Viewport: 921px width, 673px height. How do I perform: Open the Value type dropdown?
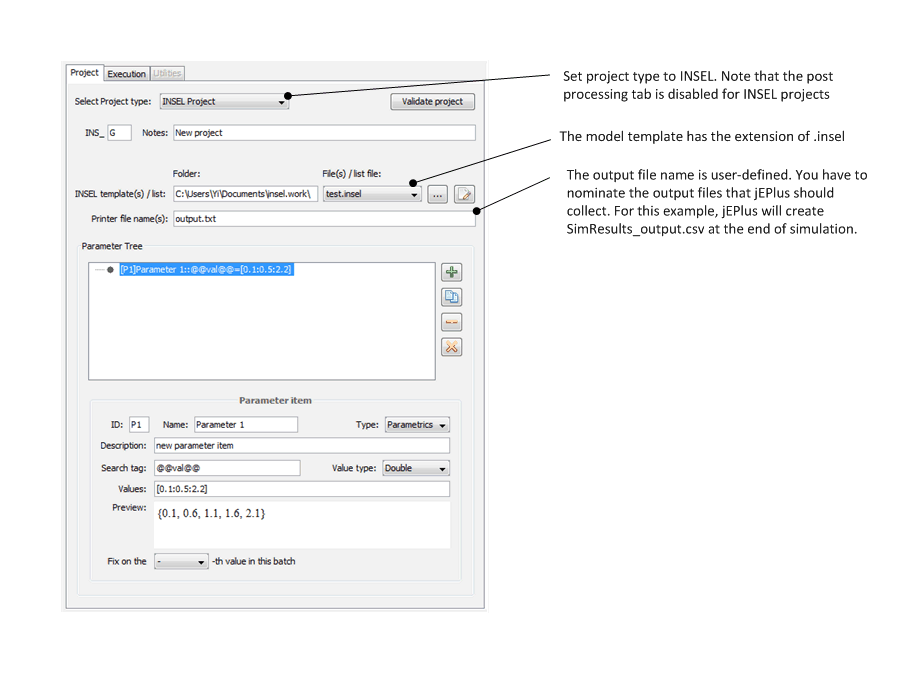416,468
